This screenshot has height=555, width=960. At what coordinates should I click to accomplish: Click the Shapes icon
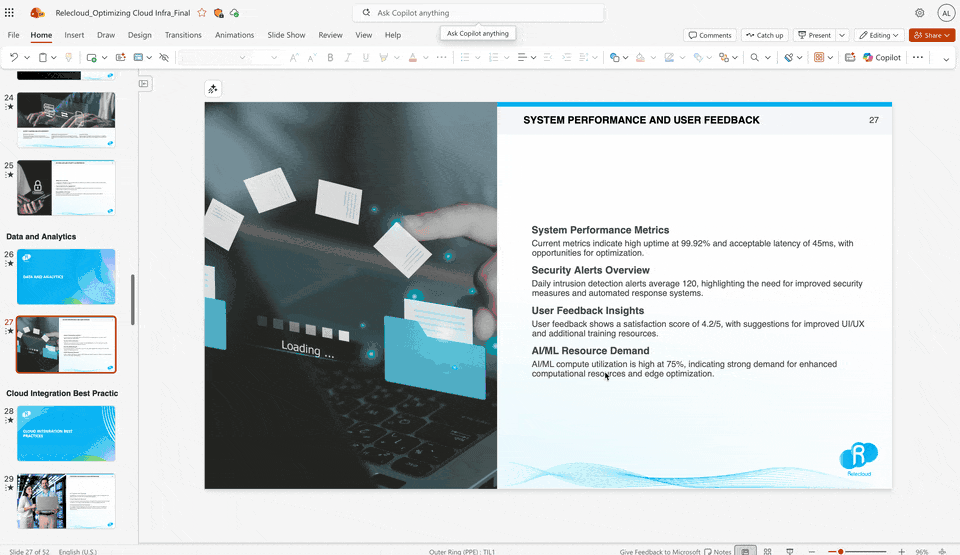click(x=614, y=58)
